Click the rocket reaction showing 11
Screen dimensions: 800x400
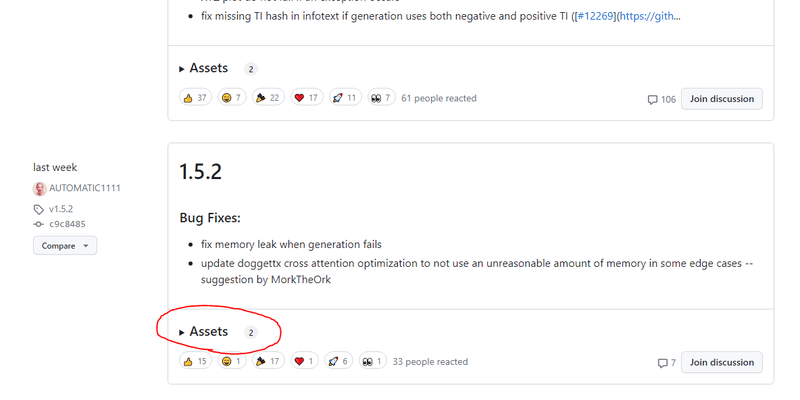pos(345,97)
